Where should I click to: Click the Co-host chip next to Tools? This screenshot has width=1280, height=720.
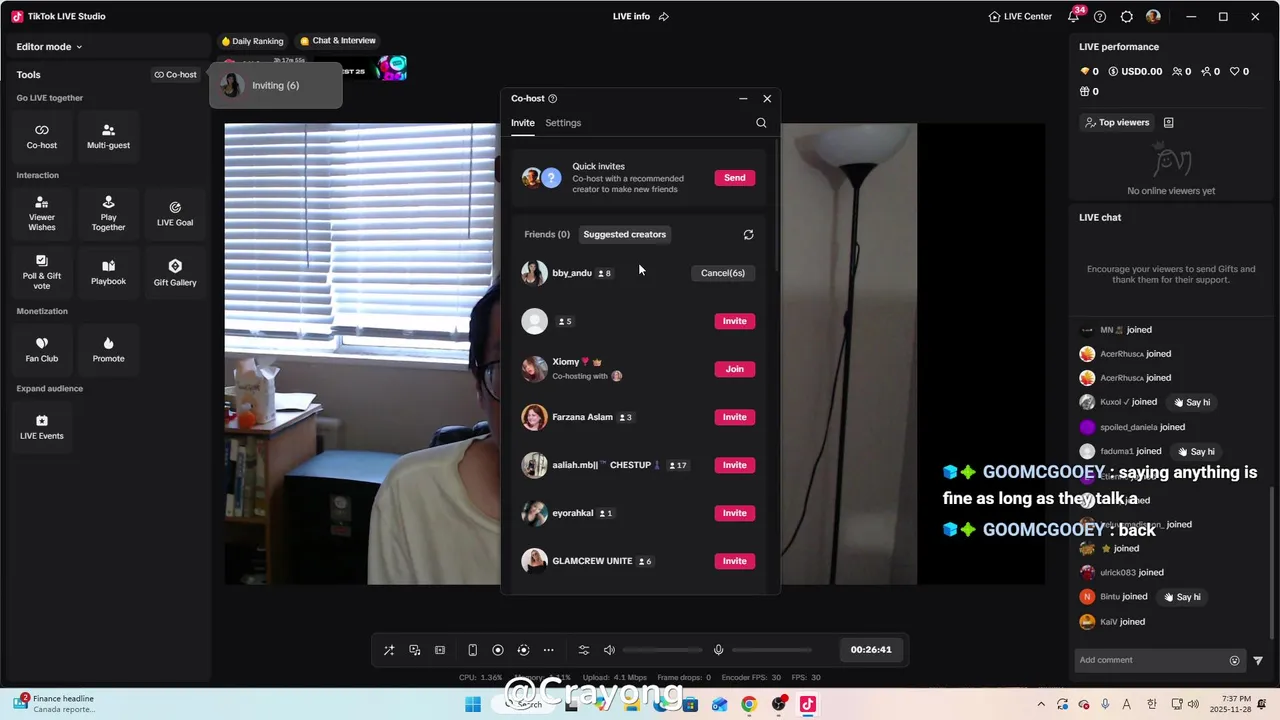[x=175, y=74]
